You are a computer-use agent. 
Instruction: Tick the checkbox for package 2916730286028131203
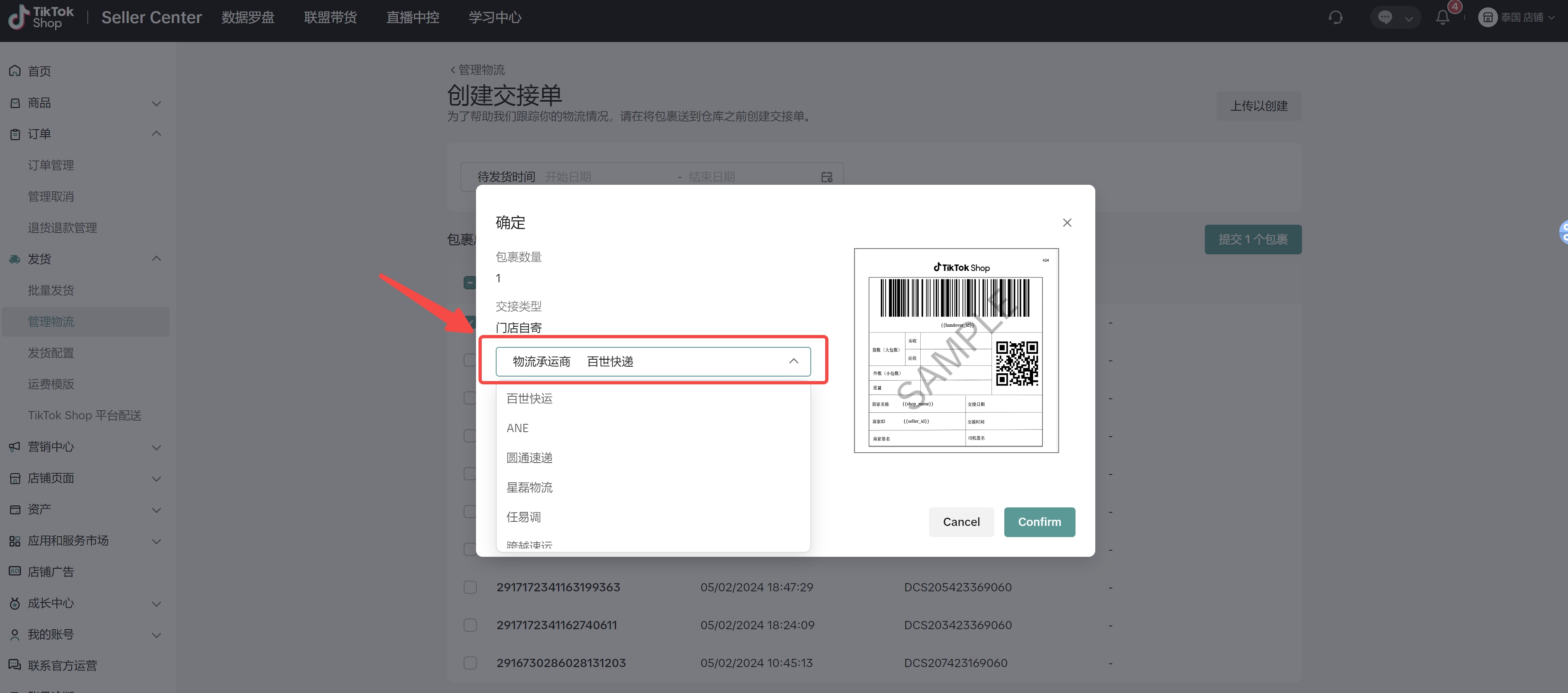point(470,663)
